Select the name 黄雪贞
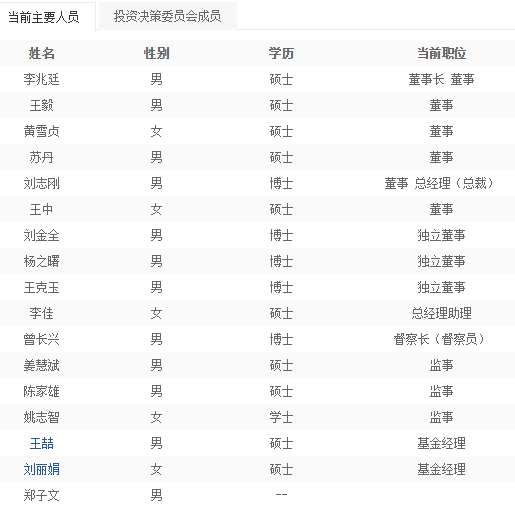The image size is (515, 509). click(42, 131)
